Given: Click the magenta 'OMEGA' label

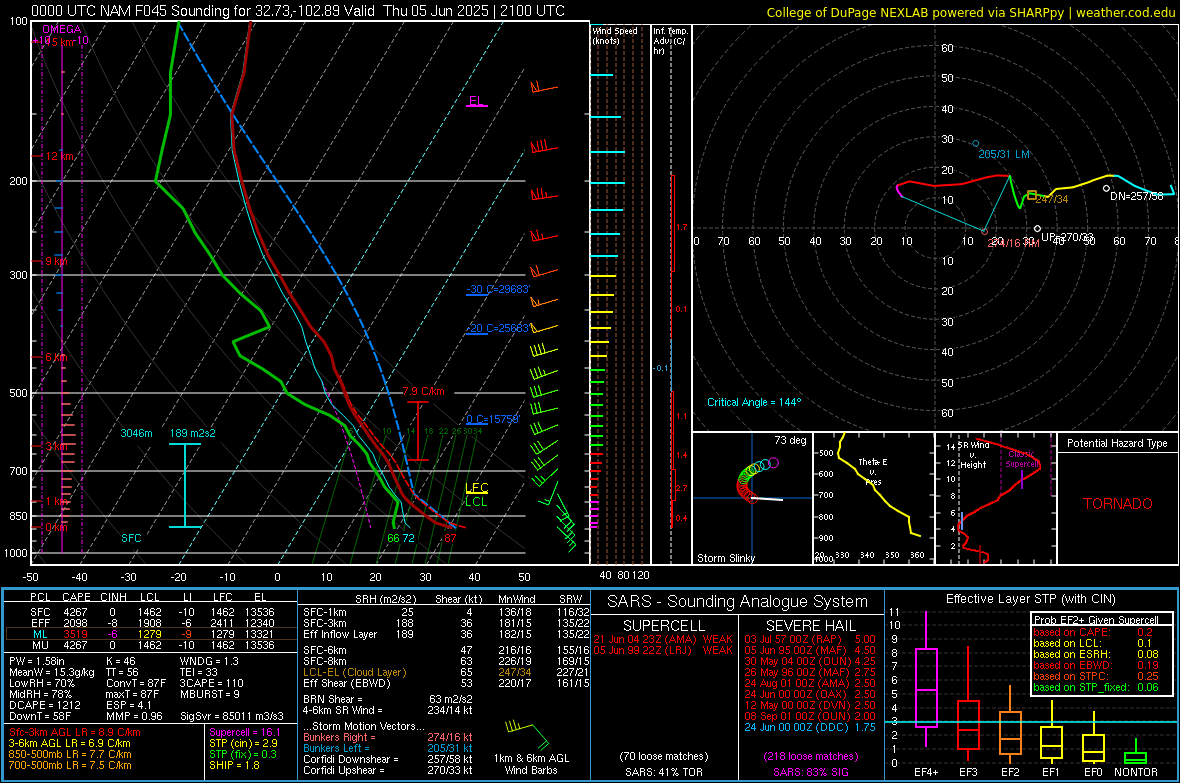Looking at the screenshot, I should (61, 29).
